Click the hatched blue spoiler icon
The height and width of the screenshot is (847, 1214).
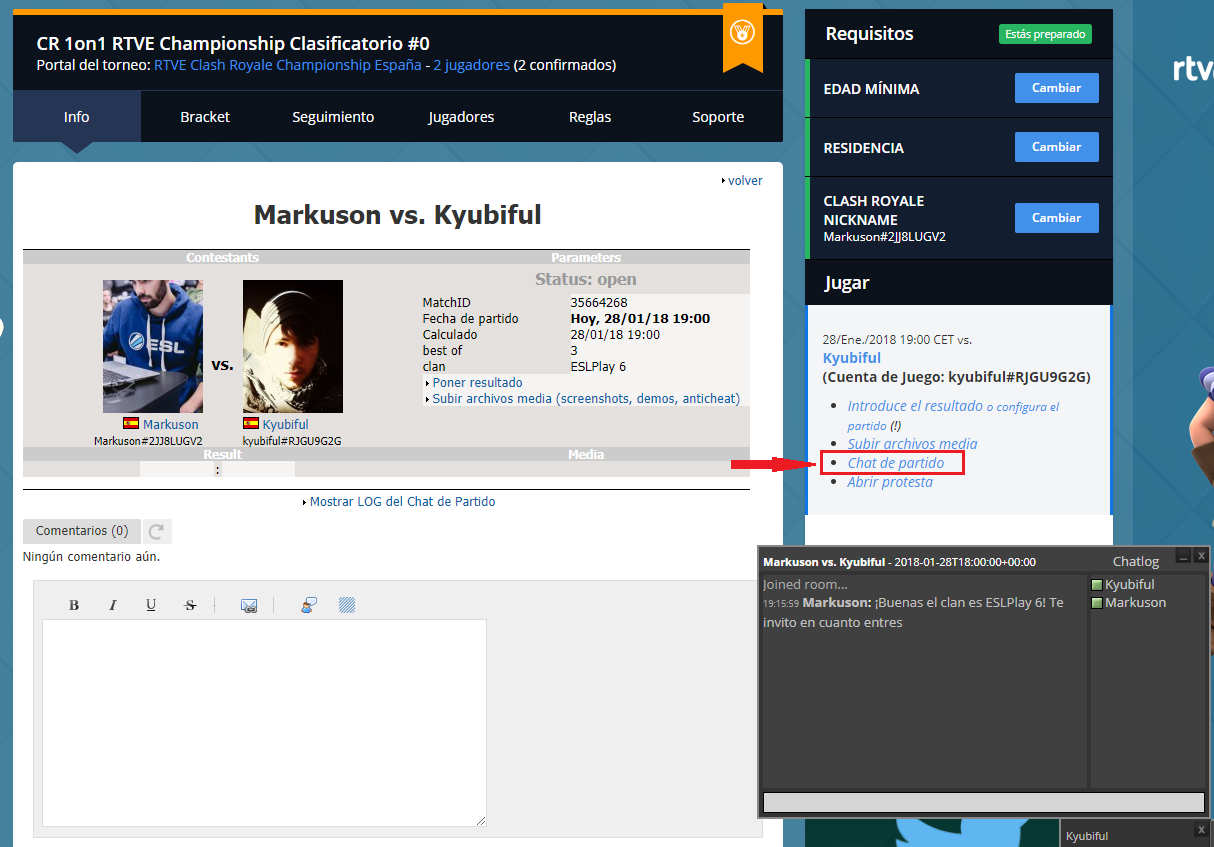(347, 605)
